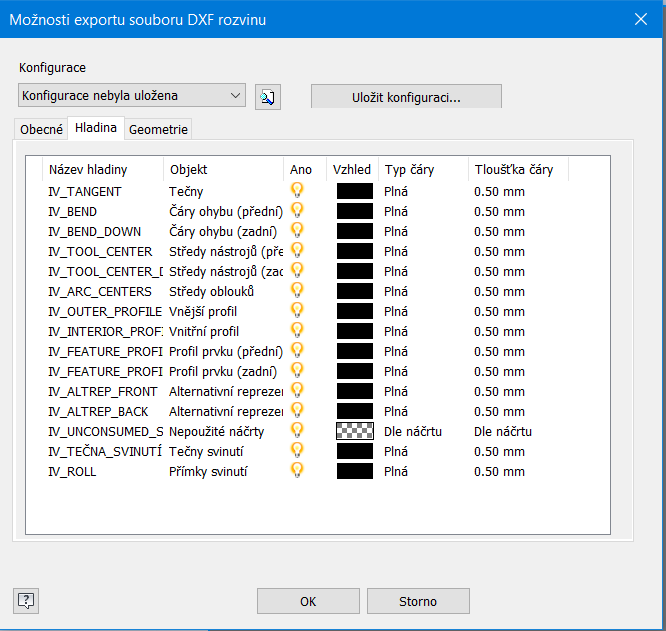The width and height of the screenshot is (666, 631).
Task: Toggle IV_TOOL_CENTER layer lightbulb
Action: coord(297,250)
